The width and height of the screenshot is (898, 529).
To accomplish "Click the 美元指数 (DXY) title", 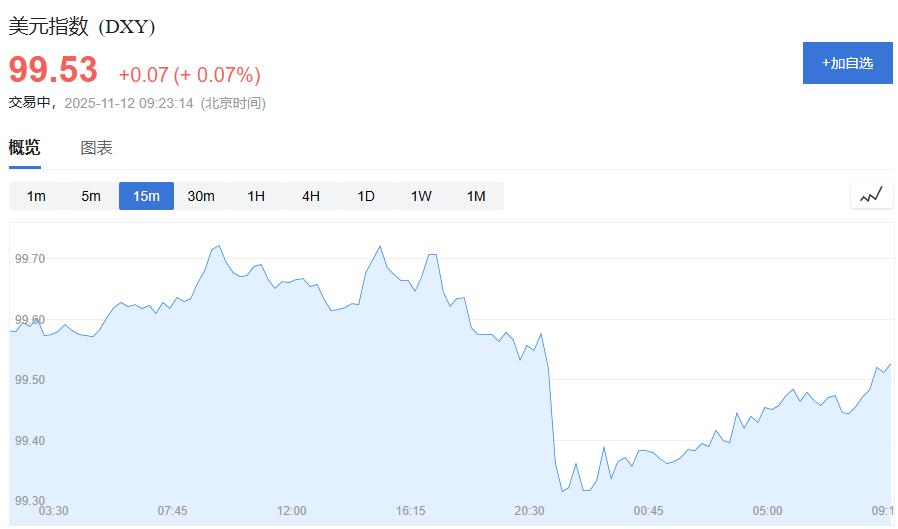I will (82, 27).
